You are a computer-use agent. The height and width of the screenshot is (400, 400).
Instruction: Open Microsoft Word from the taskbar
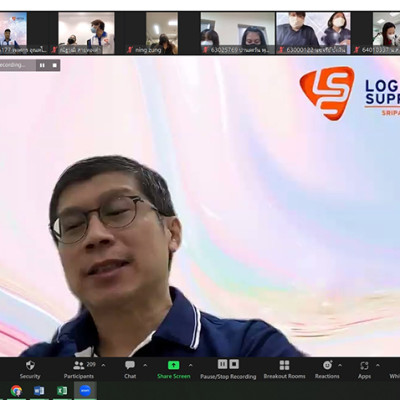tap(39, 390)
